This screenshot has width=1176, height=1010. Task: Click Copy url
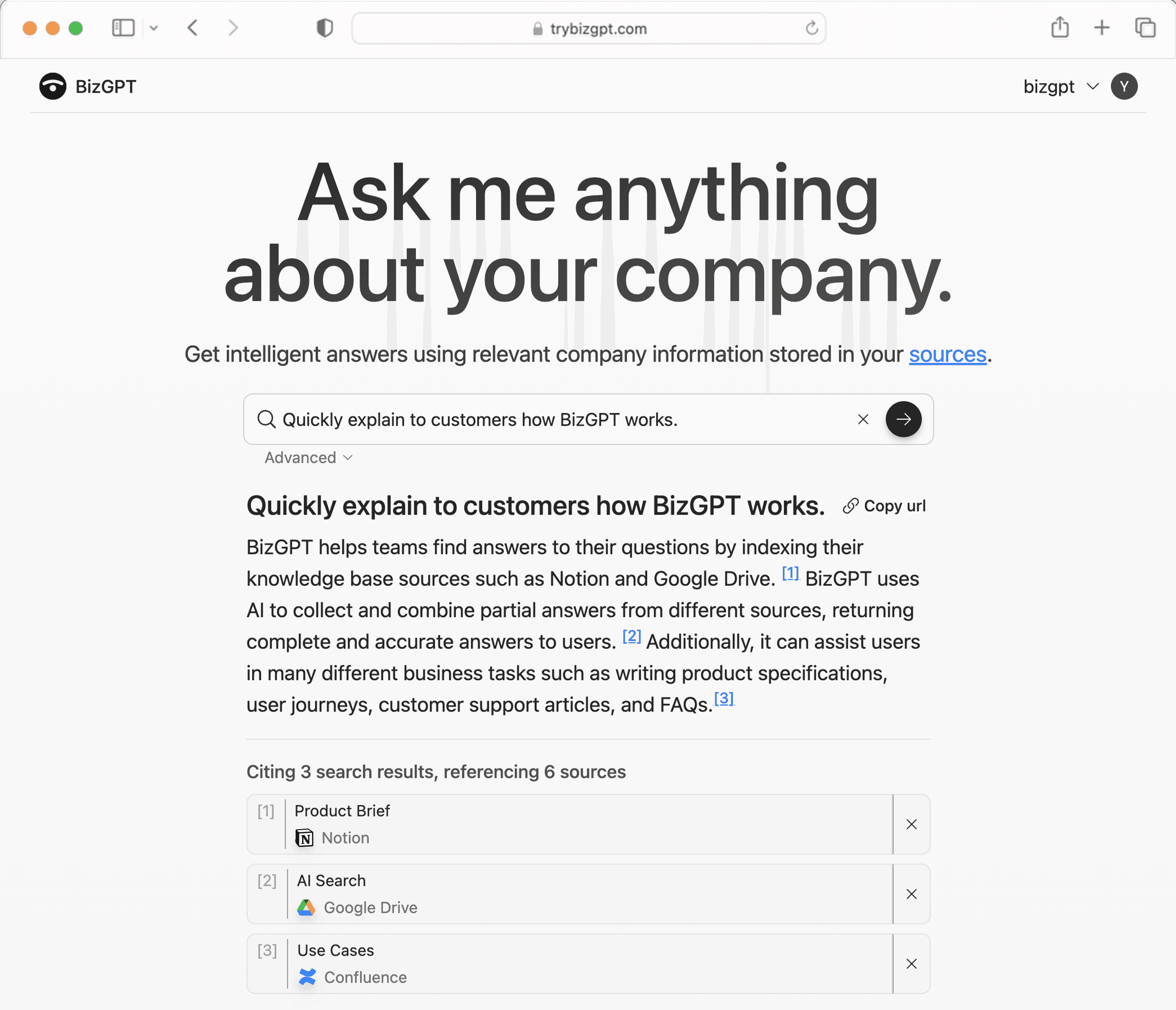884,506
